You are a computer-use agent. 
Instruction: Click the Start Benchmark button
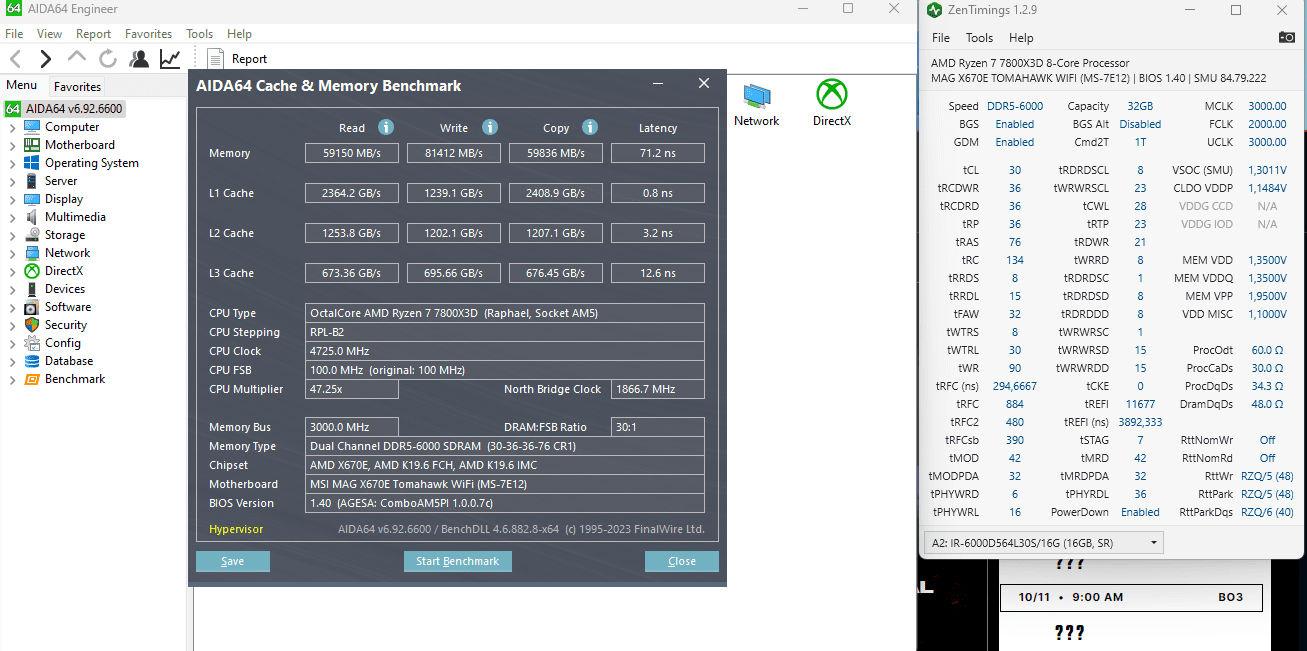(x=458, y=561)
